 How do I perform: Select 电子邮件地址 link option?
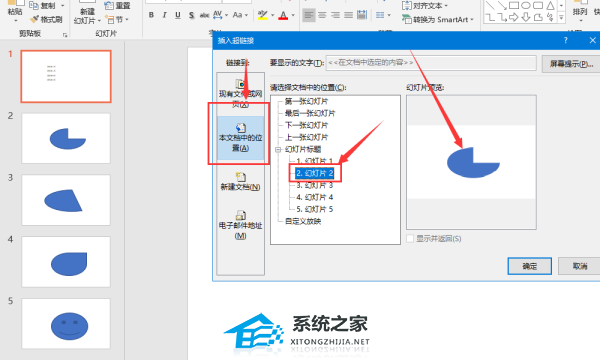[240, 225]
